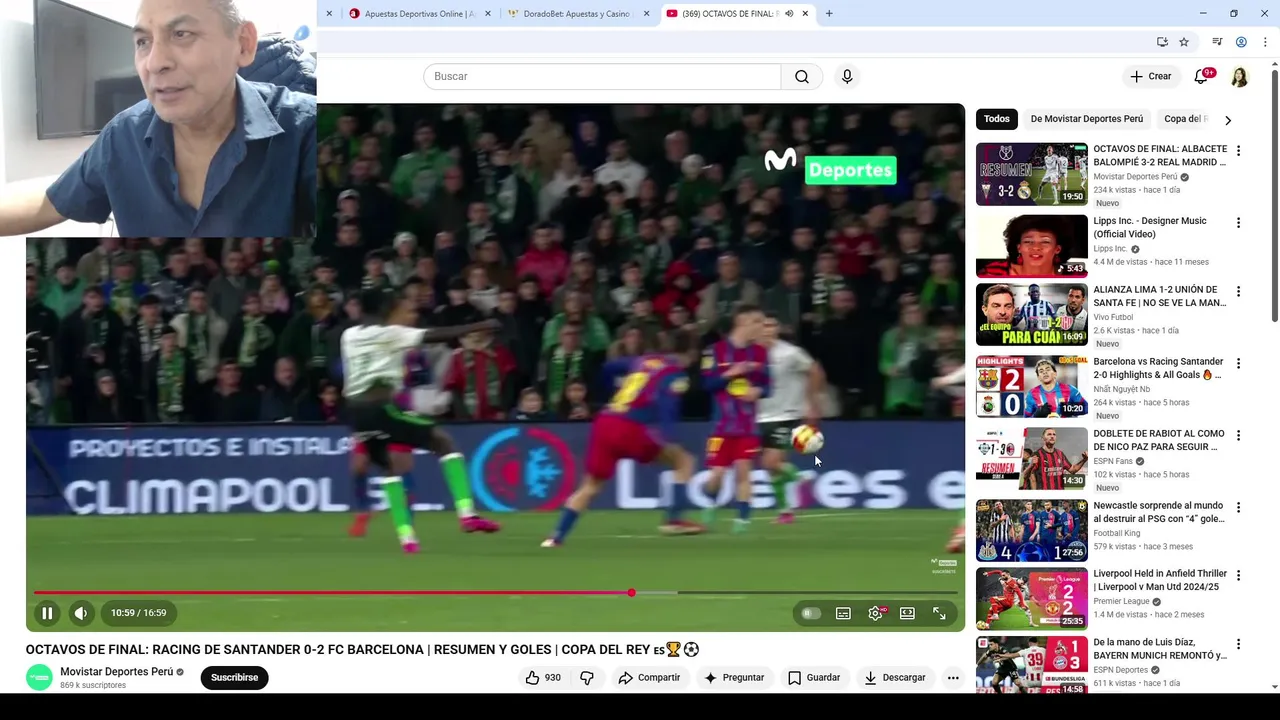
Task: Open the player settings gear
Action: 875,613
